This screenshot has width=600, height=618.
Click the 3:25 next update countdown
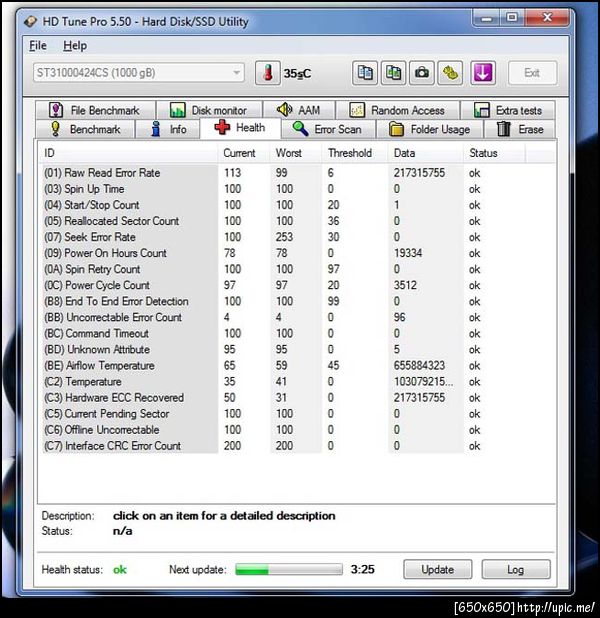pyautogui.click(x=363, y=570)
